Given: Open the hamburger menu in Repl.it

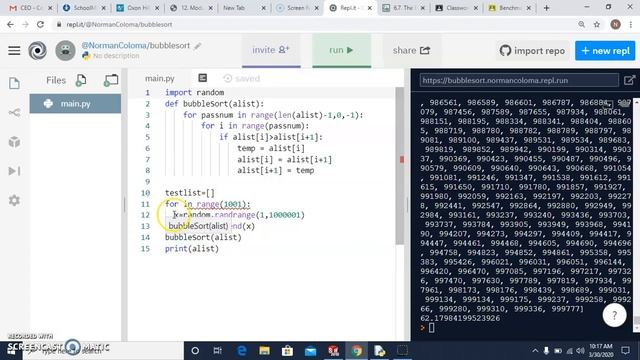Looking at the screenshot, I should click(14, 51).
